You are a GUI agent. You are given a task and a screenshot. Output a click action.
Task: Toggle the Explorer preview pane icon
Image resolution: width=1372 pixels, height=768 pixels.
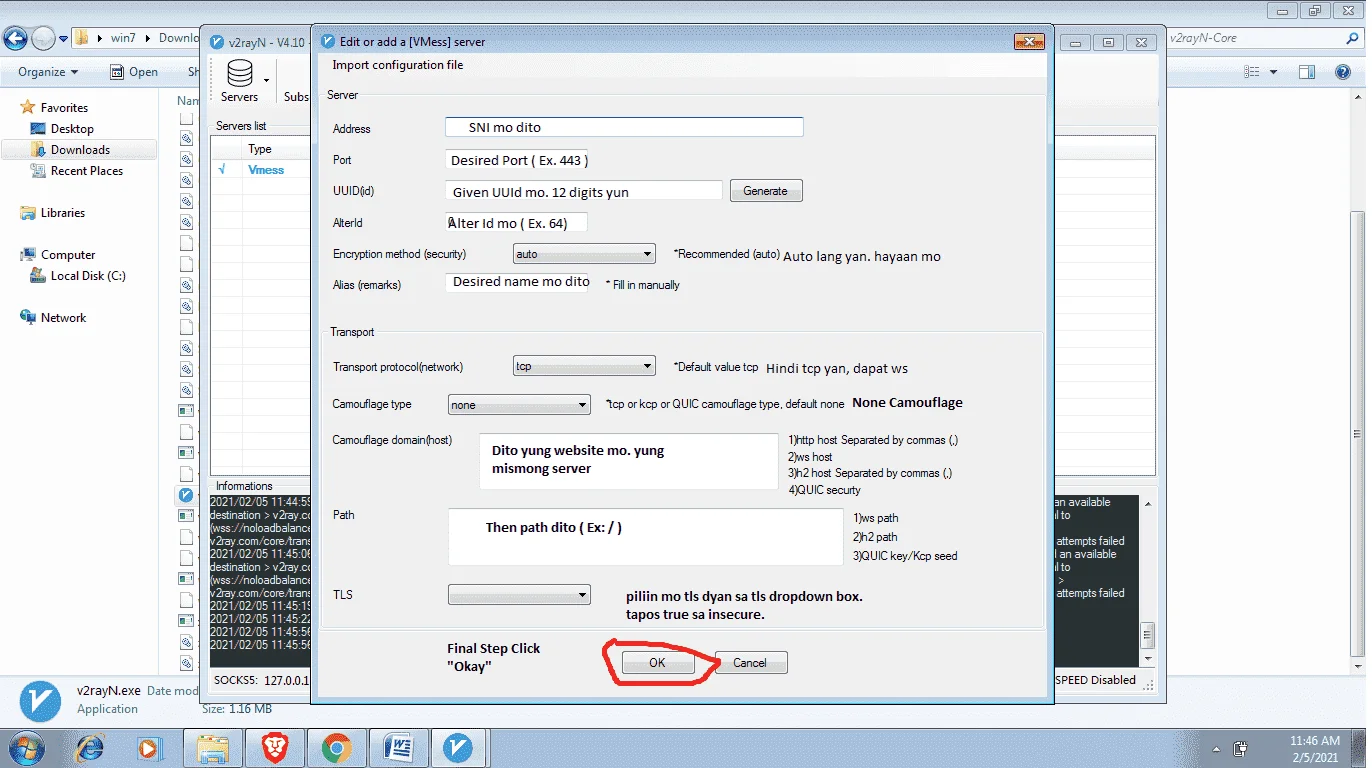[1307, 72]
